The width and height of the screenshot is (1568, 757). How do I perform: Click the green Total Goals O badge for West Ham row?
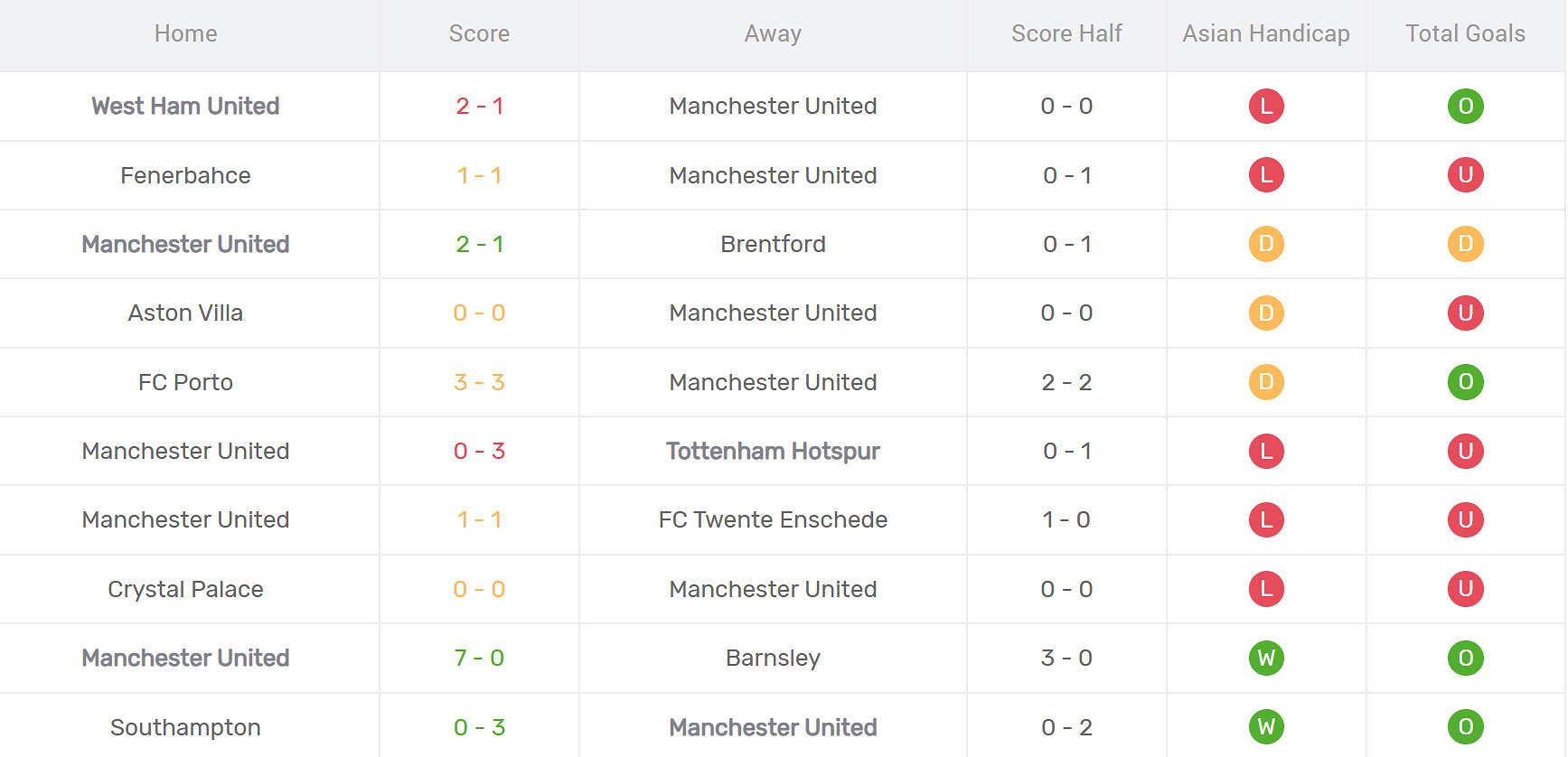point(1465,107)
